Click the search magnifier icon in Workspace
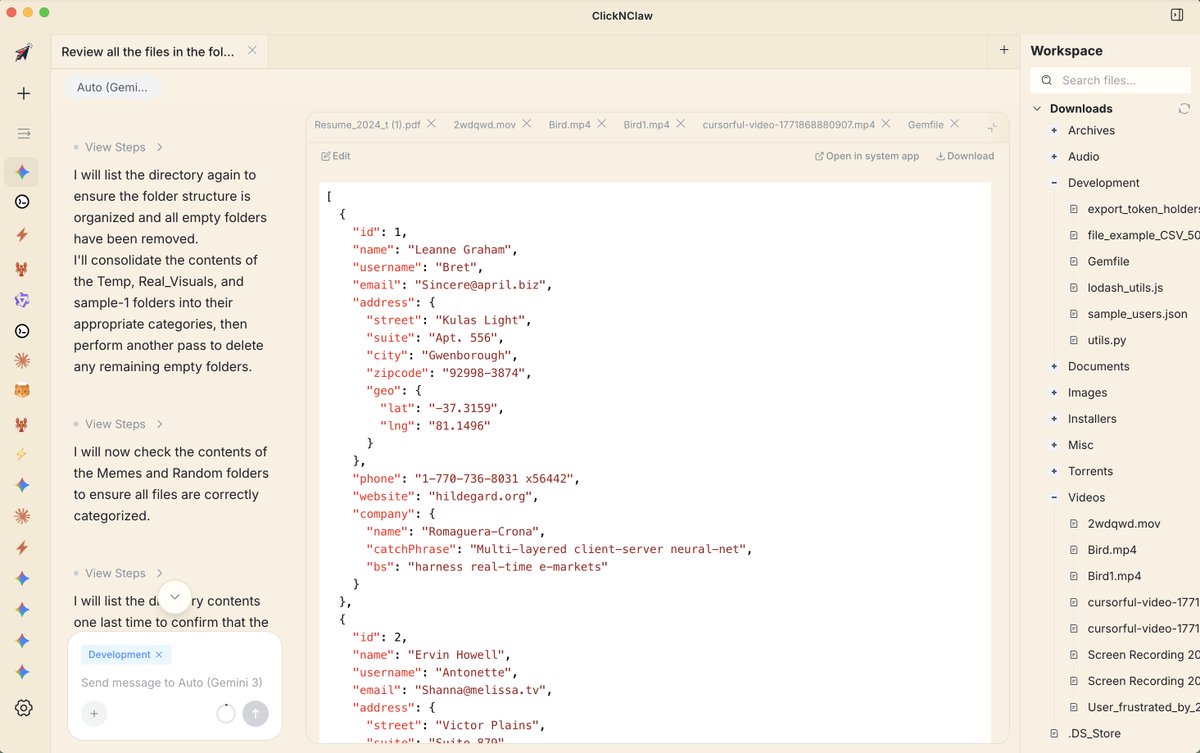 (x=1047, y=80)
